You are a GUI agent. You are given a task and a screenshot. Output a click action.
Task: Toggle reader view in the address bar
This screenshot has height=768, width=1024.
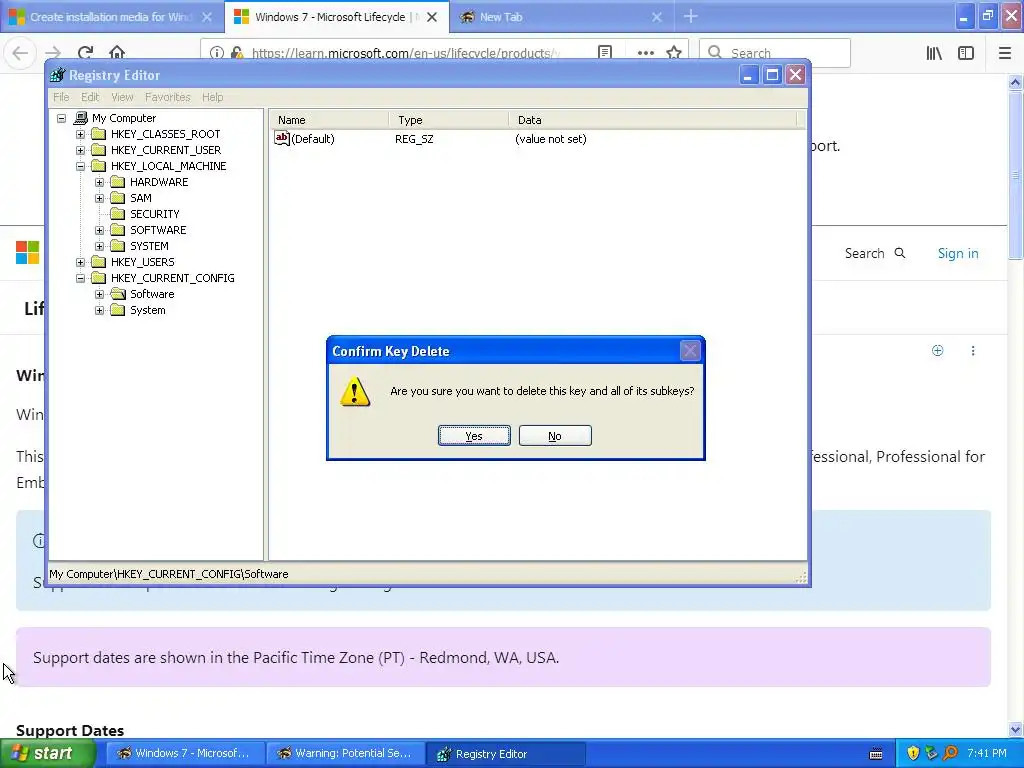(605, 53)
